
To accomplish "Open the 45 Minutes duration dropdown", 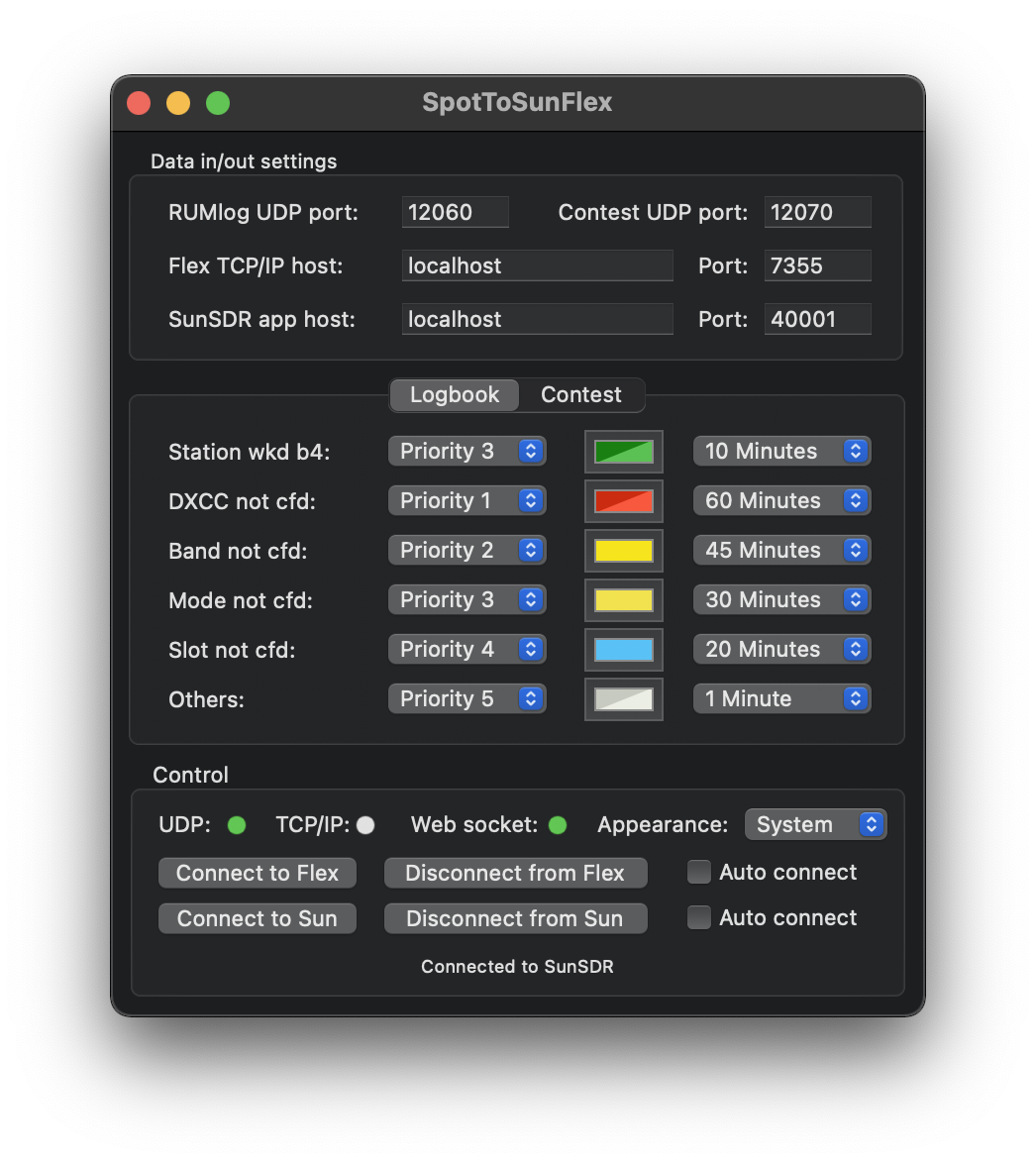I will pos(781,551).
